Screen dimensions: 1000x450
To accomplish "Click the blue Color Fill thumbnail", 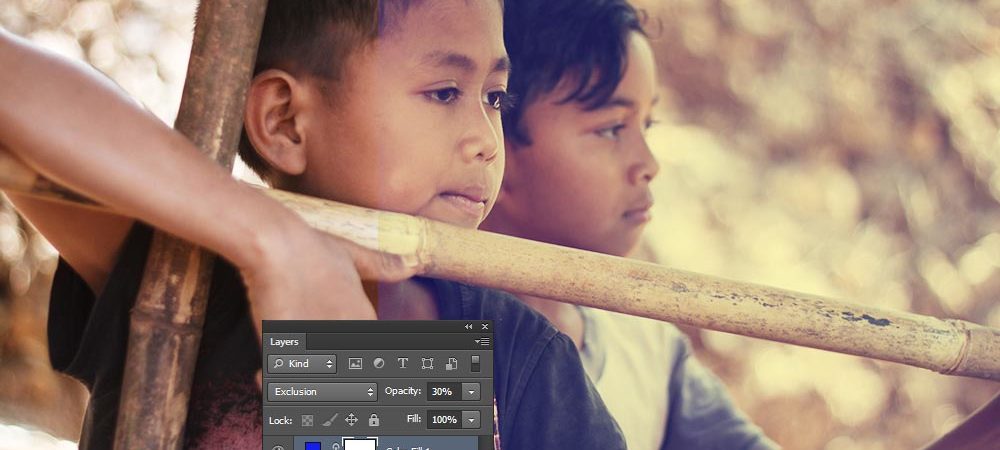I will [x=313, y=446].
